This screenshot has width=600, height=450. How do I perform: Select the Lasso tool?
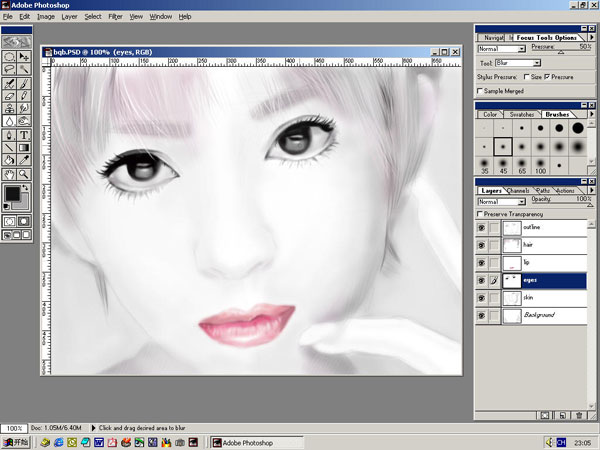click(9, 69)
